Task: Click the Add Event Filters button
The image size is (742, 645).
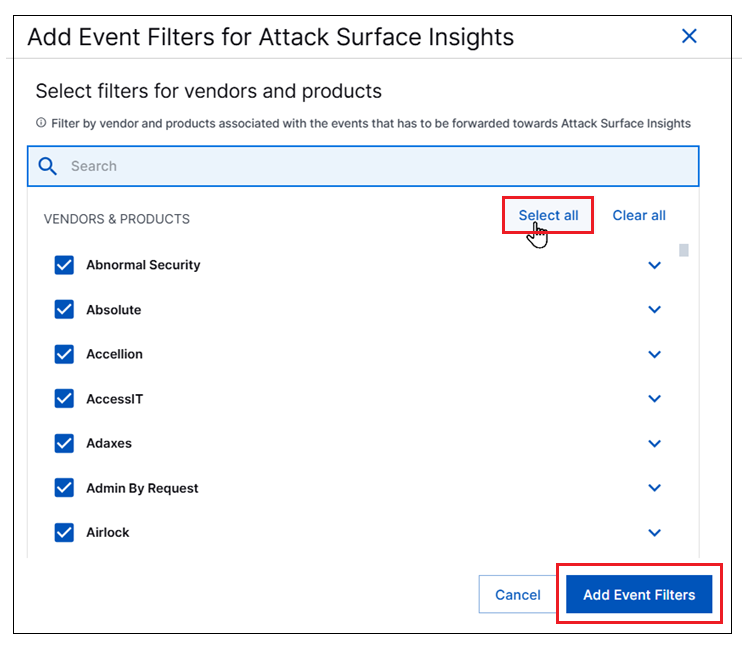Action: coord(639,595)
